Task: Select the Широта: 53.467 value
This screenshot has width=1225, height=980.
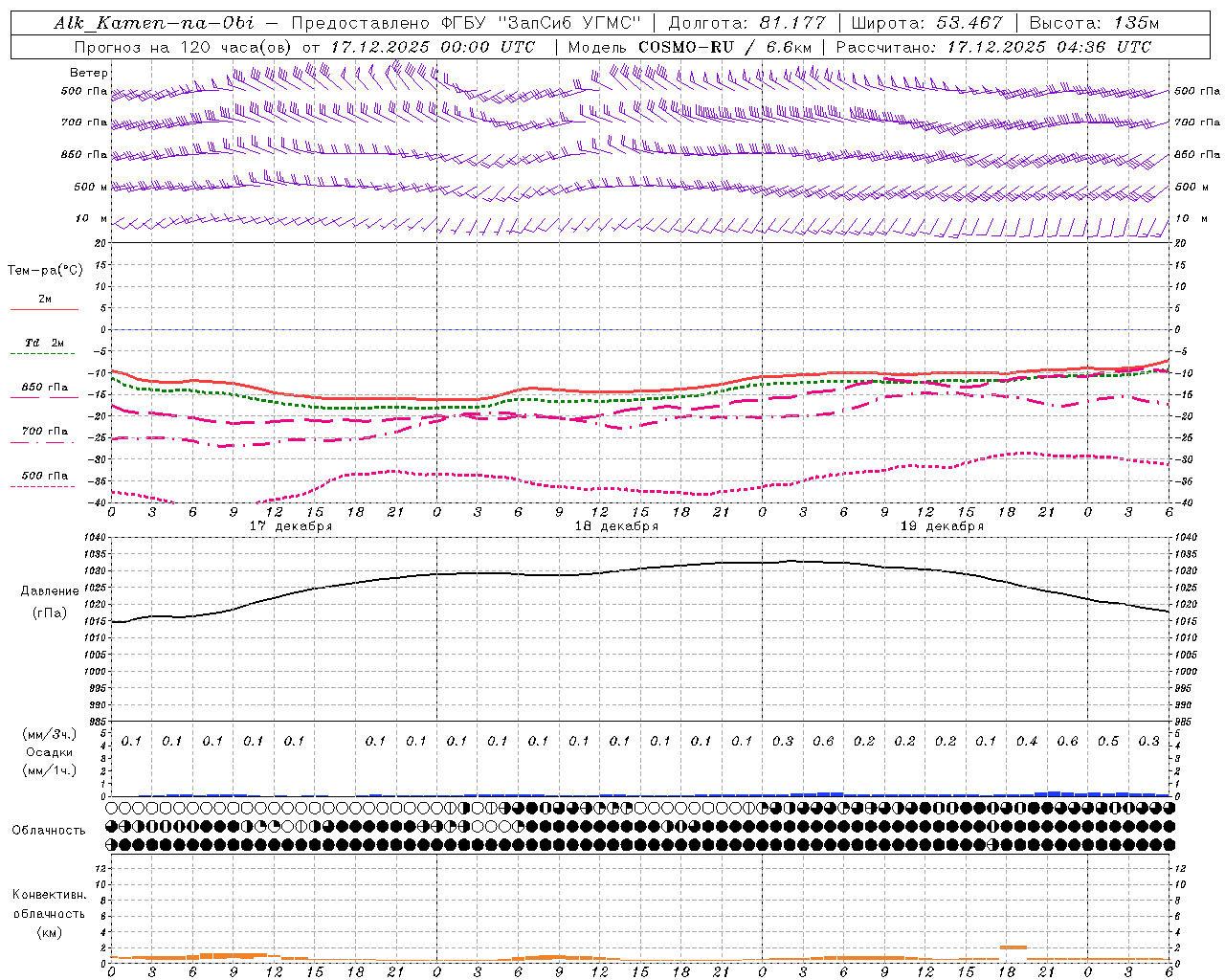Action: point(927,23)
